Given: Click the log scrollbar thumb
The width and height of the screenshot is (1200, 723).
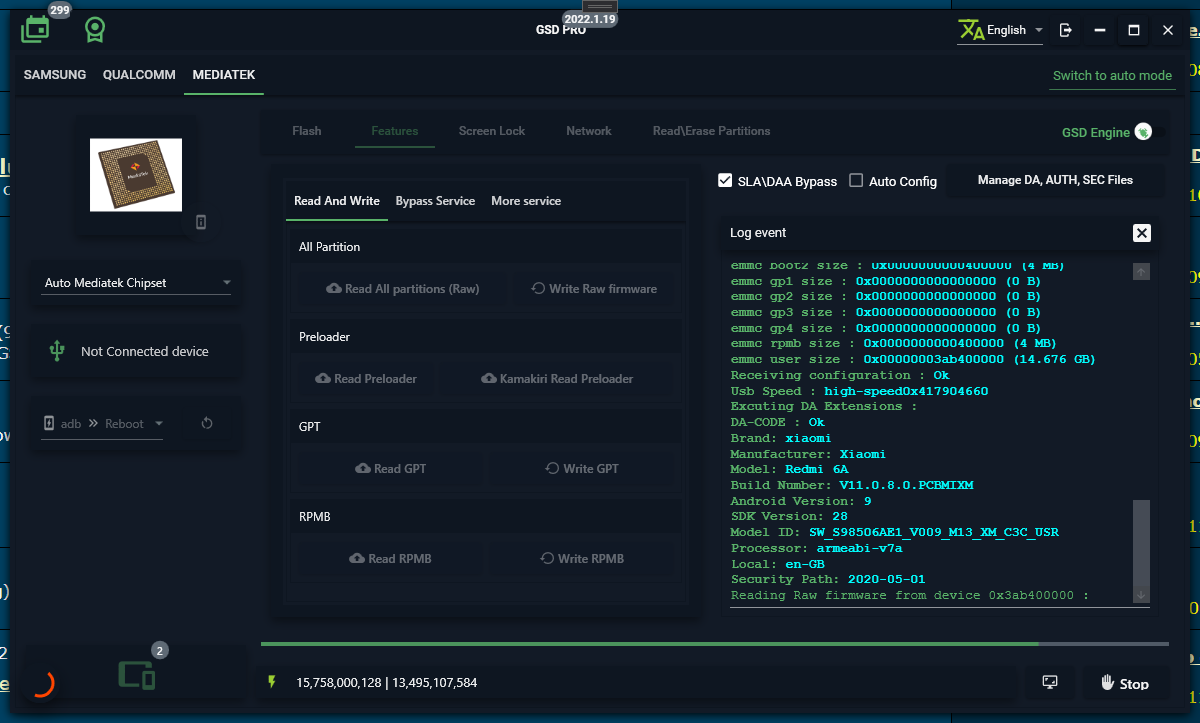Looking at the screenshot, I should pyautogui.click(x=1141, y=542).
